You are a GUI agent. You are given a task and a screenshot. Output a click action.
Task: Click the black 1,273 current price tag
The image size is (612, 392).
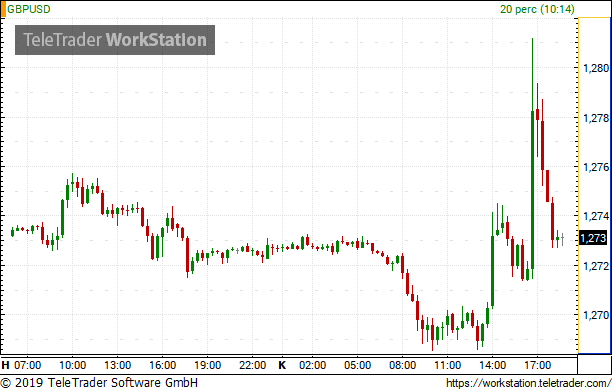click(x=593, y=238)
